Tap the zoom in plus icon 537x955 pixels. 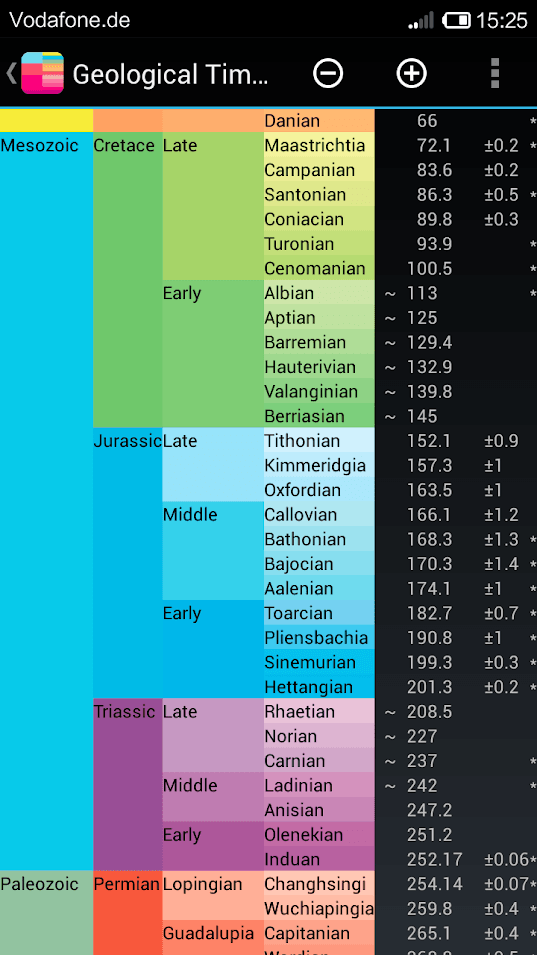click(x=412, y=74)
